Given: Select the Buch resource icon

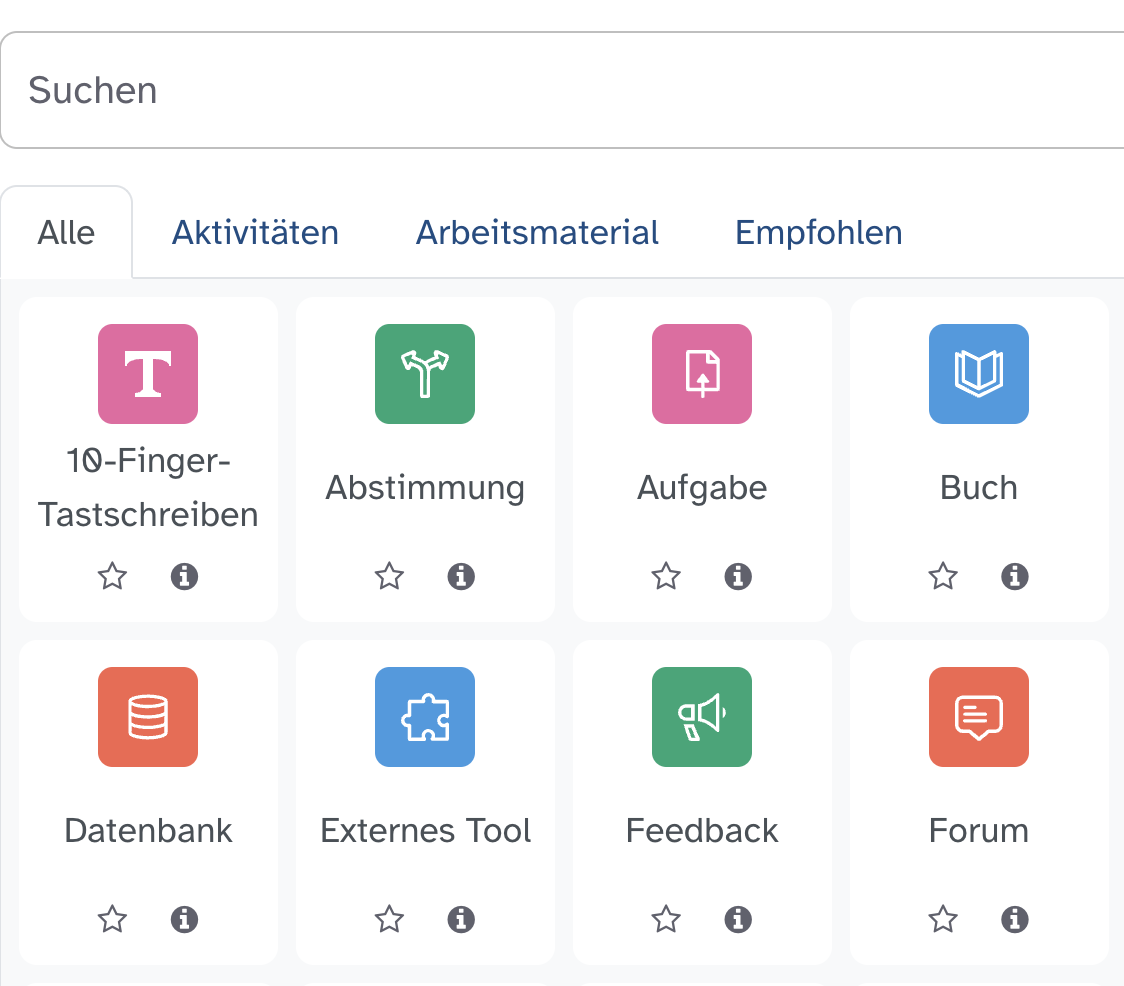Looking at the screenshot, I should (x=979, y=374).
